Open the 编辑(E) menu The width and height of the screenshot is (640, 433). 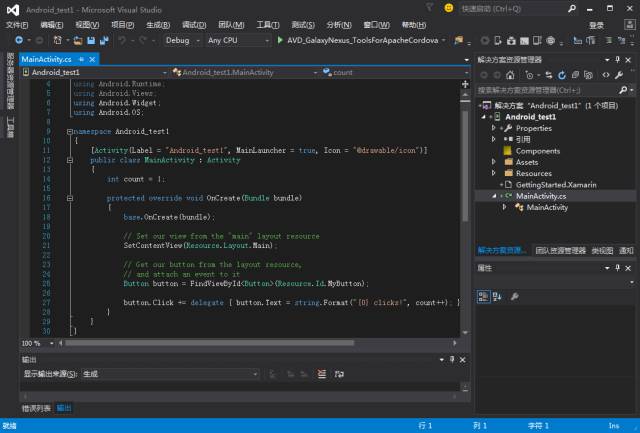click(52, 25)
